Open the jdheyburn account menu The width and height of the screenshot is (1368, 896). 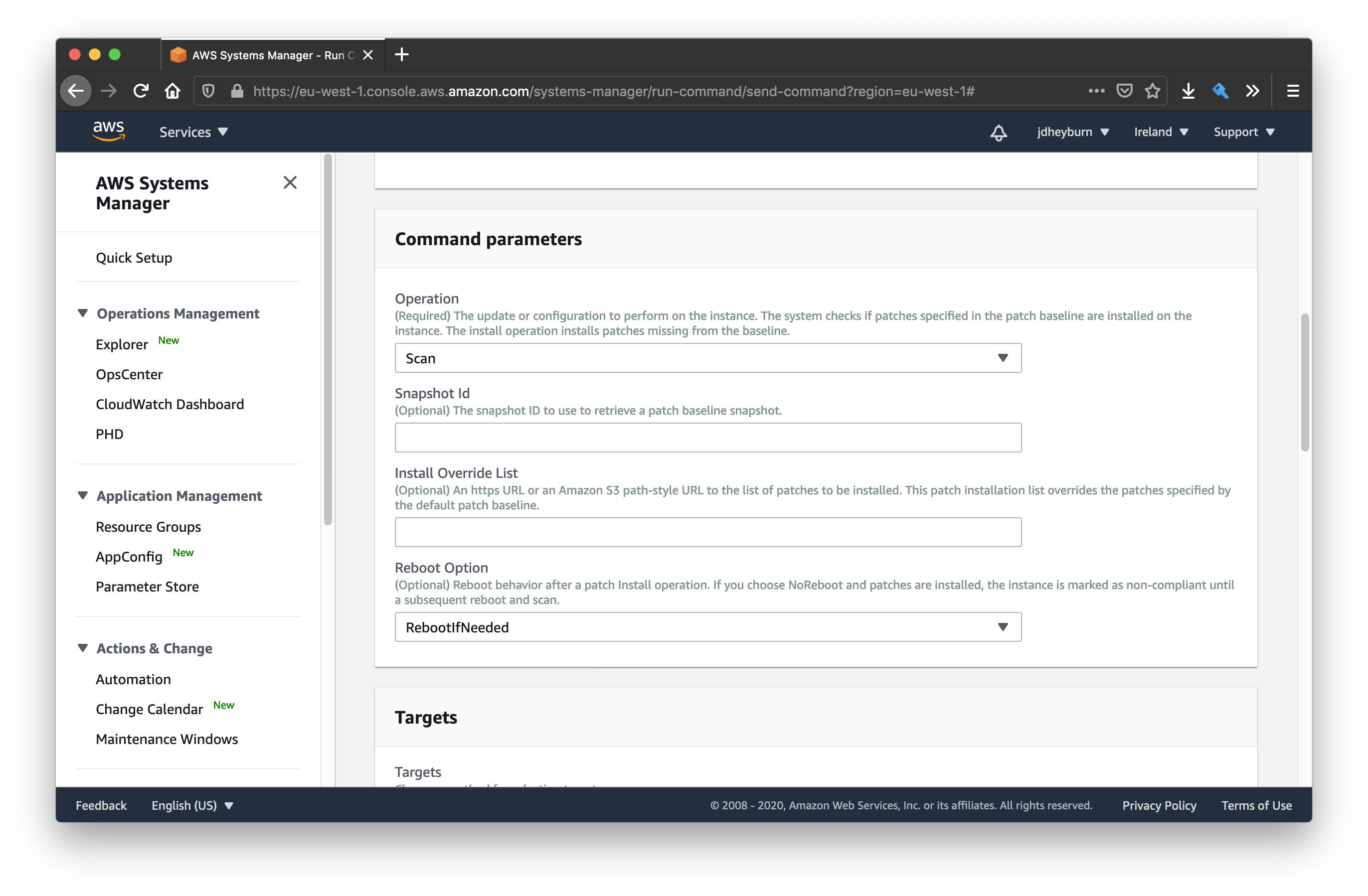click(x=1072, y=132)
